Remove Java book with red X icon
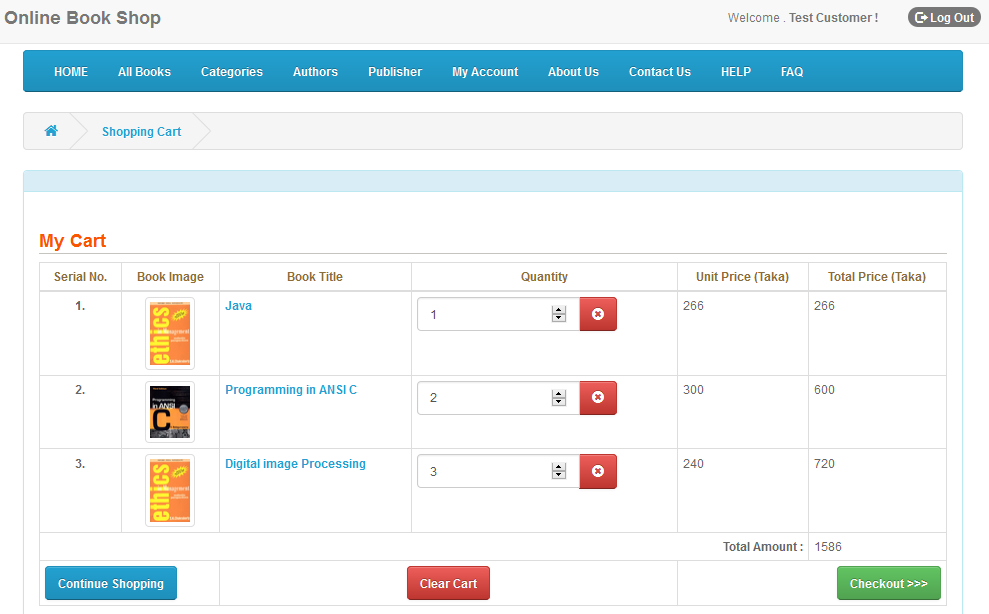989x614 pixels. pos(598,314)
